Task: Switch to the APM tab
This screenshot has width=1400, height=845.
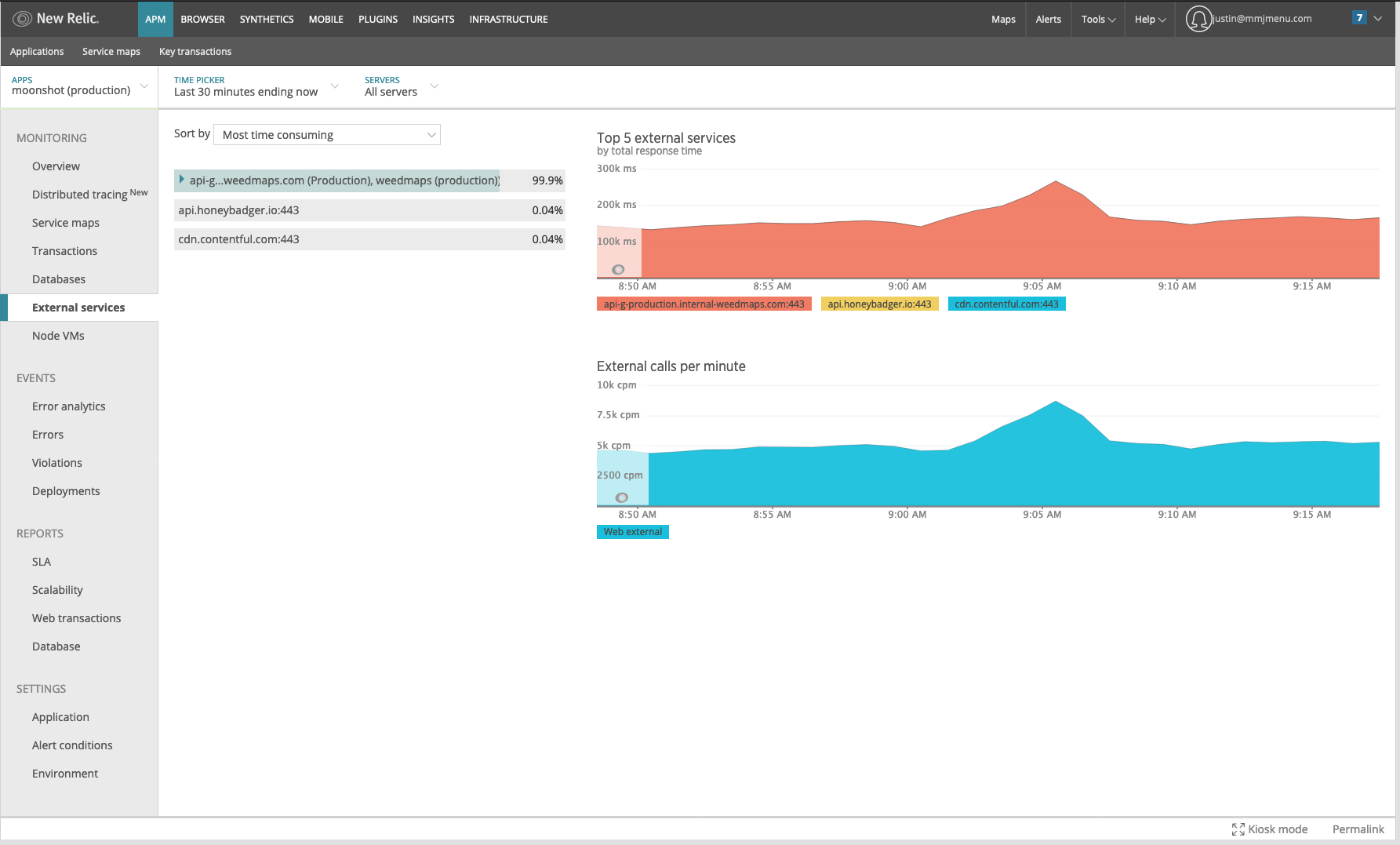Action: pos(155,19)
